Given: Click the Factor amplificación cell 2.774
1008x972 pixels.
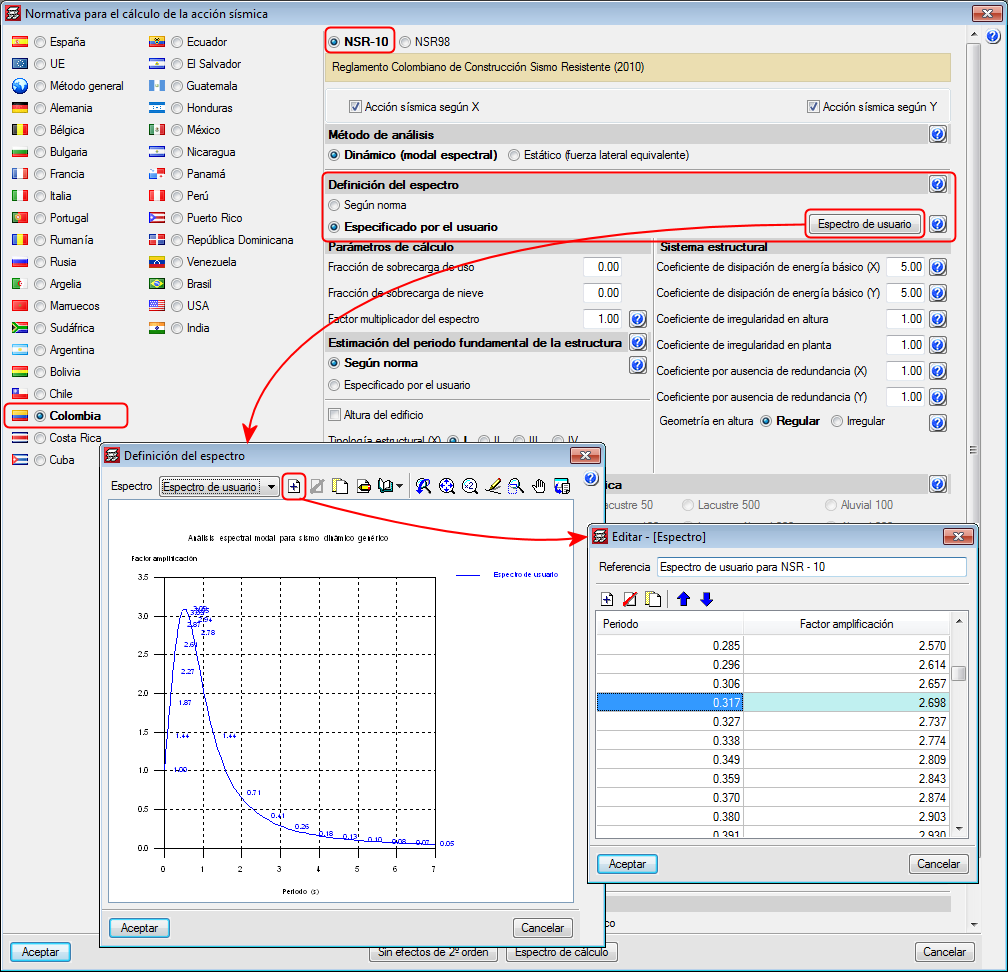Looking at the screenshot, I should (x=846, y=741).
